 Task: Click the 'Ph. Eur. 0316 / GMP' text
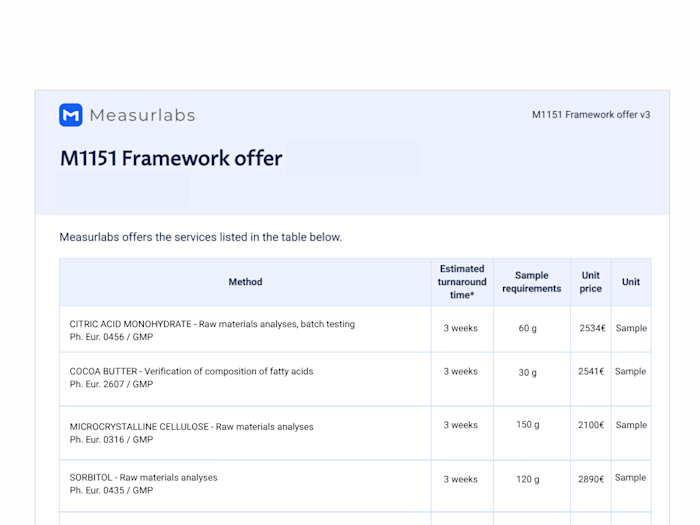(x=111, y=440)
